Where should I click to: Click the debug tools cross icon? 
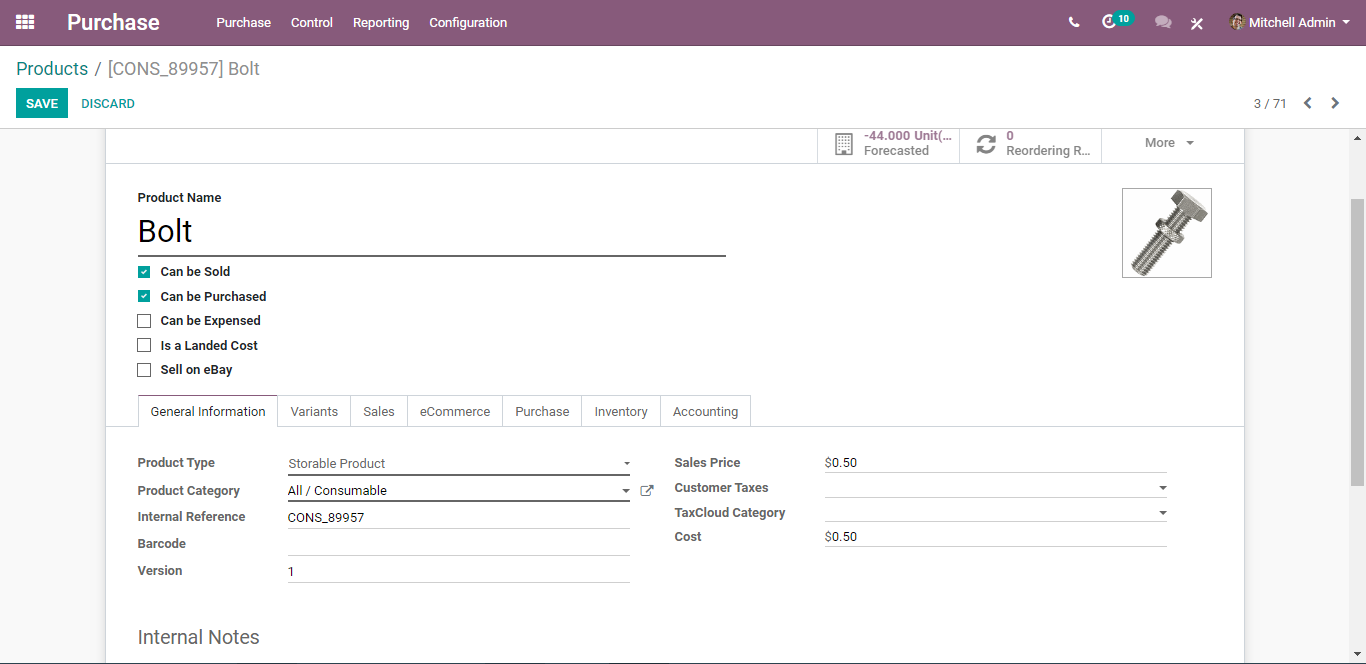click(1196, 23)
